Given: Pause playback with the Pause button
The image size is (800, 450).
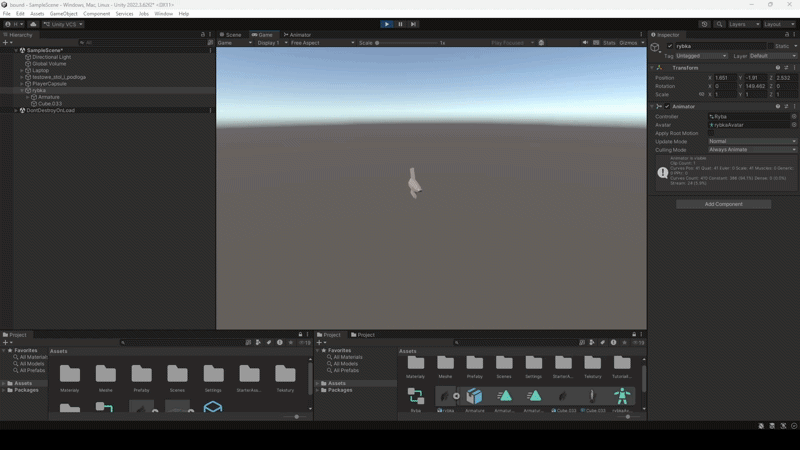Looking at the screenshot, I should (400, 24).
